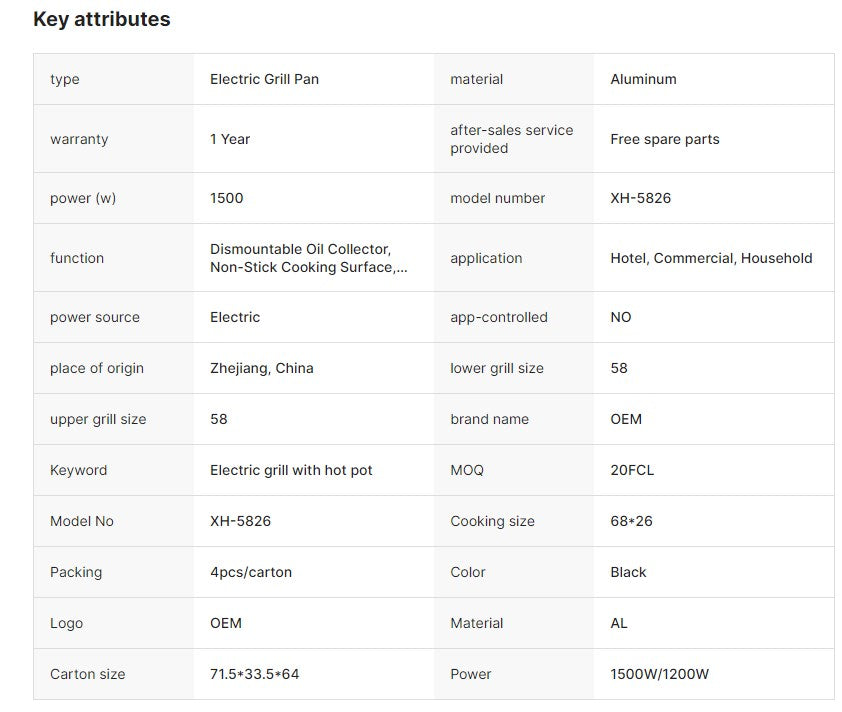Image resolution: width=842 pixels, height=712 pixels.
Task: Click the app-controlled NO value
Action: pos(621,317)
